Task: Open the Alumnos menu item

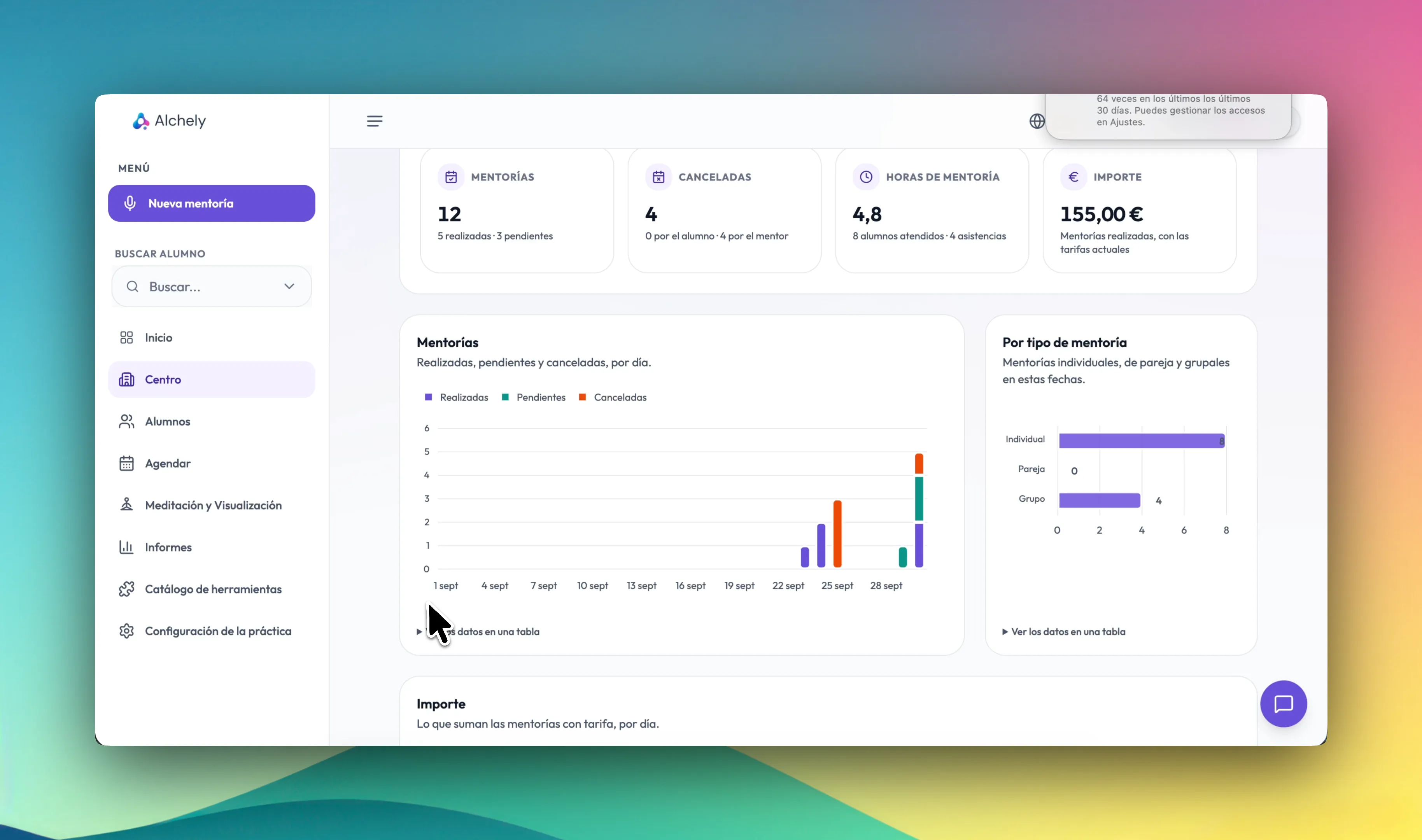Action: pos(211,421)
